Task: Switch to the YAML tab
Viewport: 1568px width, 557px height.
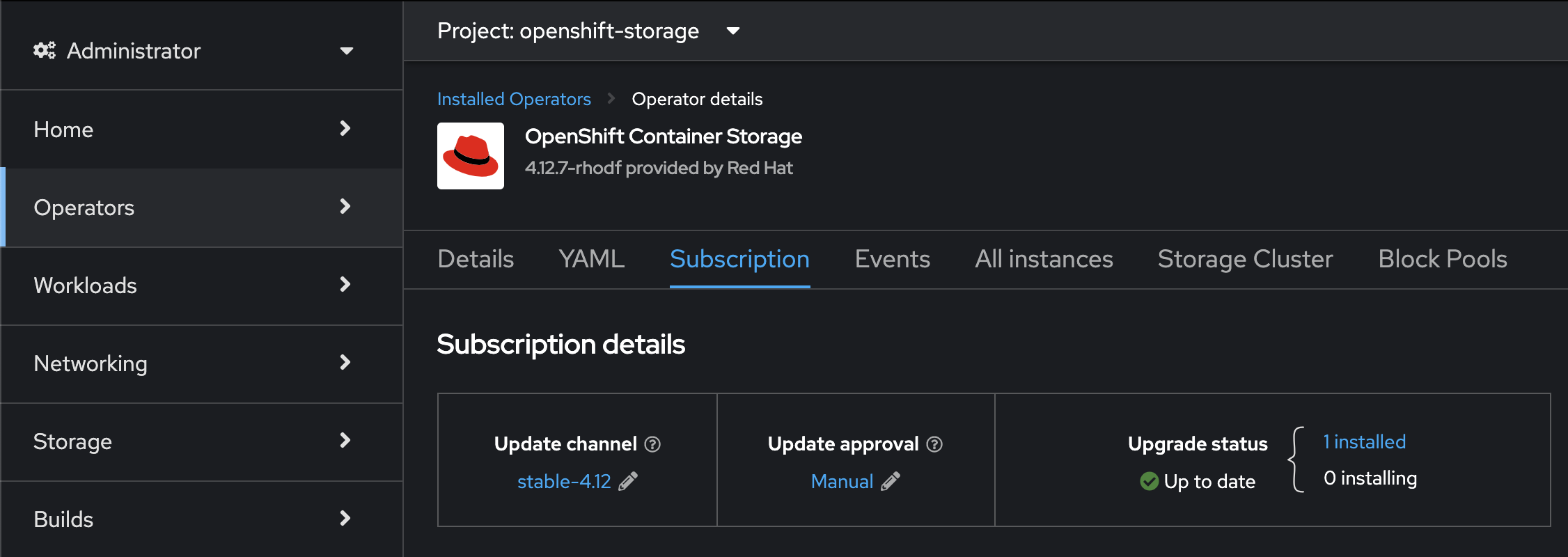Action: [x=592, y=259]
